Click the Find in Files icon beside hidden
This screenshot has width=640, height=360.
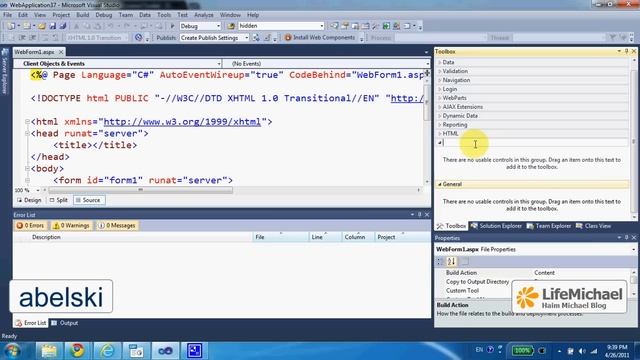231,26
